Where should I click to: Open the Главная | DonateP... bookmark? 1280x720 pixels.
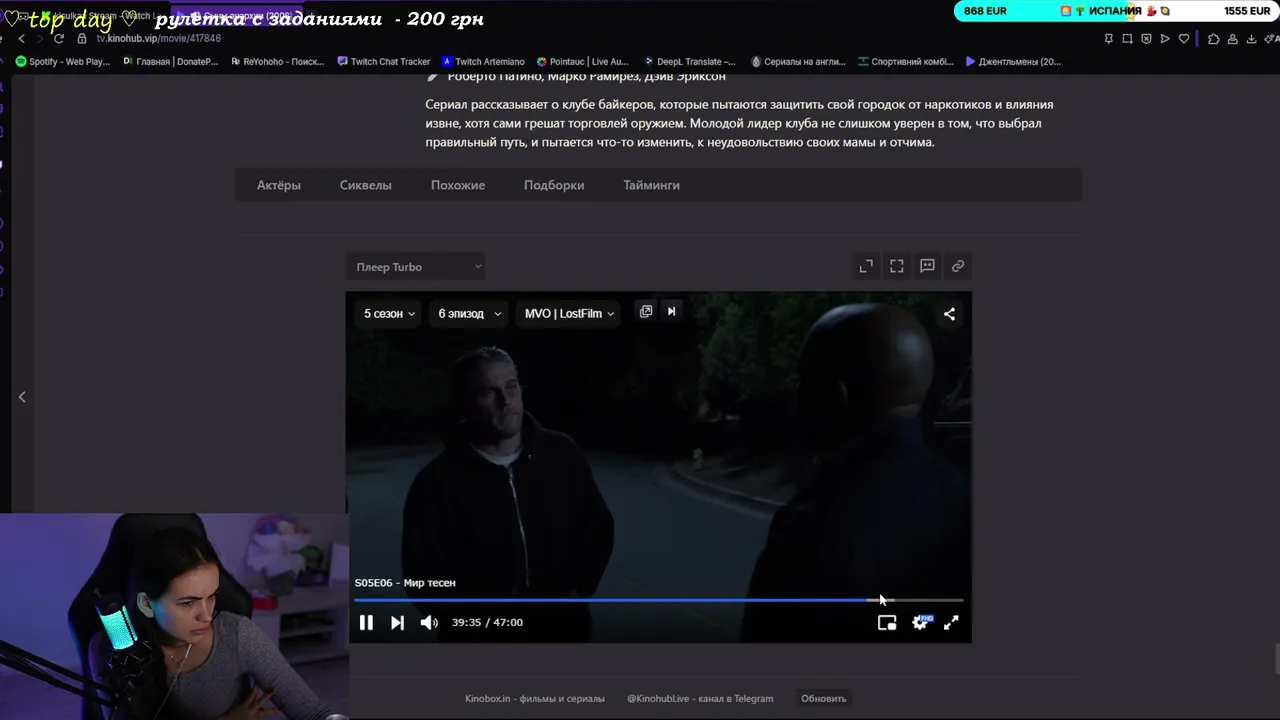(170, 62)
